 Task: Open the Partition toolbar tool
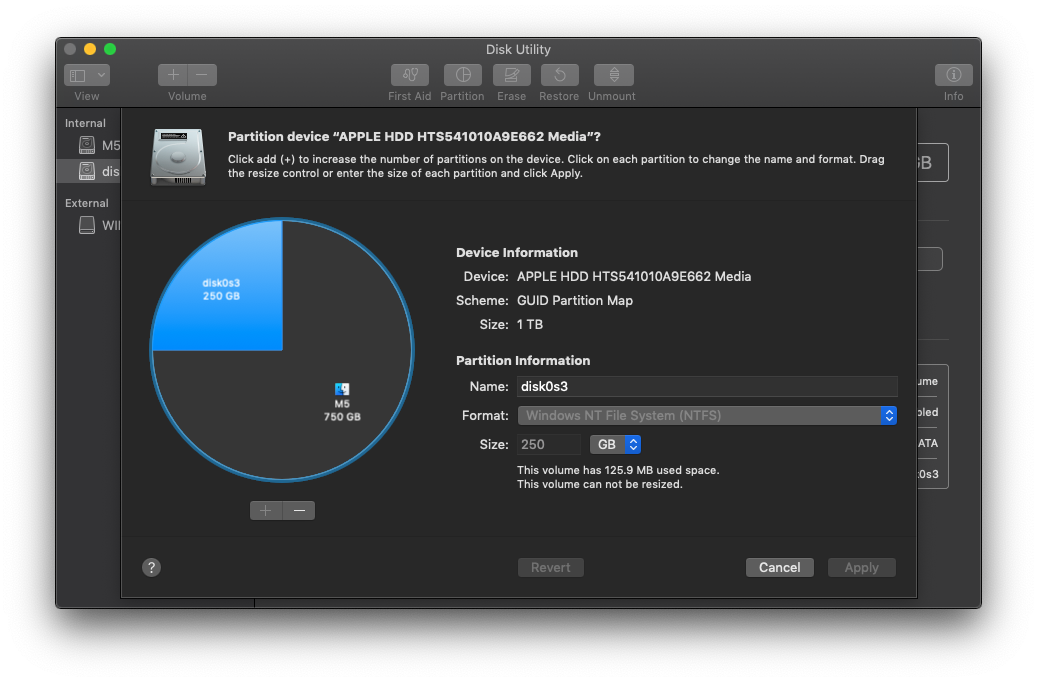click(x=462, y=75)
